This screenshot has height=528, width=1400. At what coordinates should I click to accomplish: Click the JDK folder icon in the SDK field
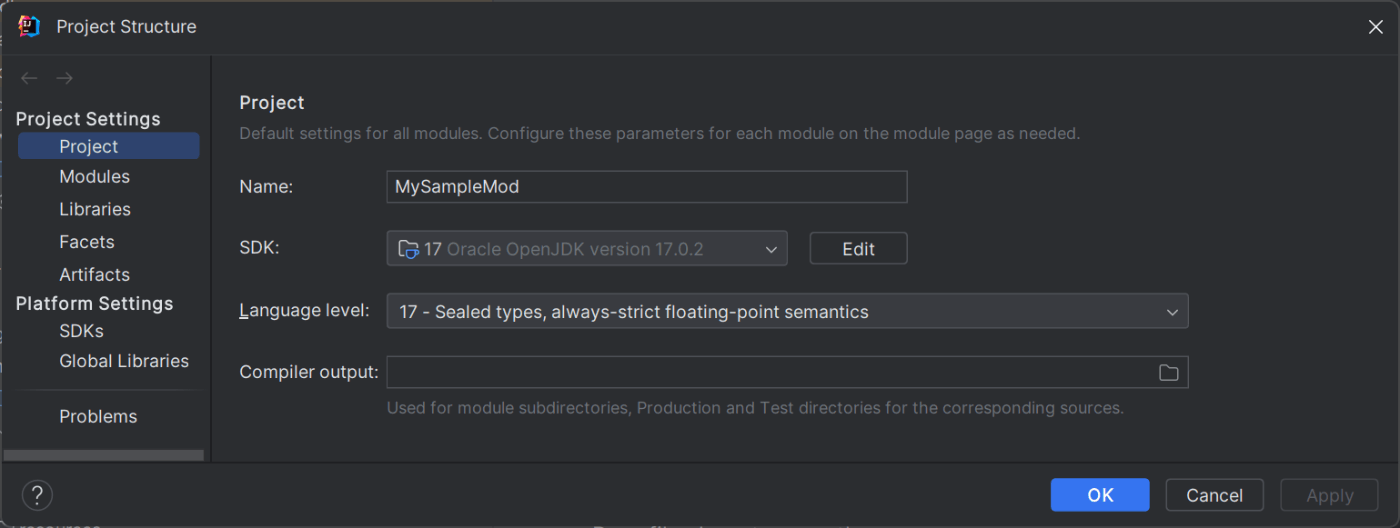[408, 249]
